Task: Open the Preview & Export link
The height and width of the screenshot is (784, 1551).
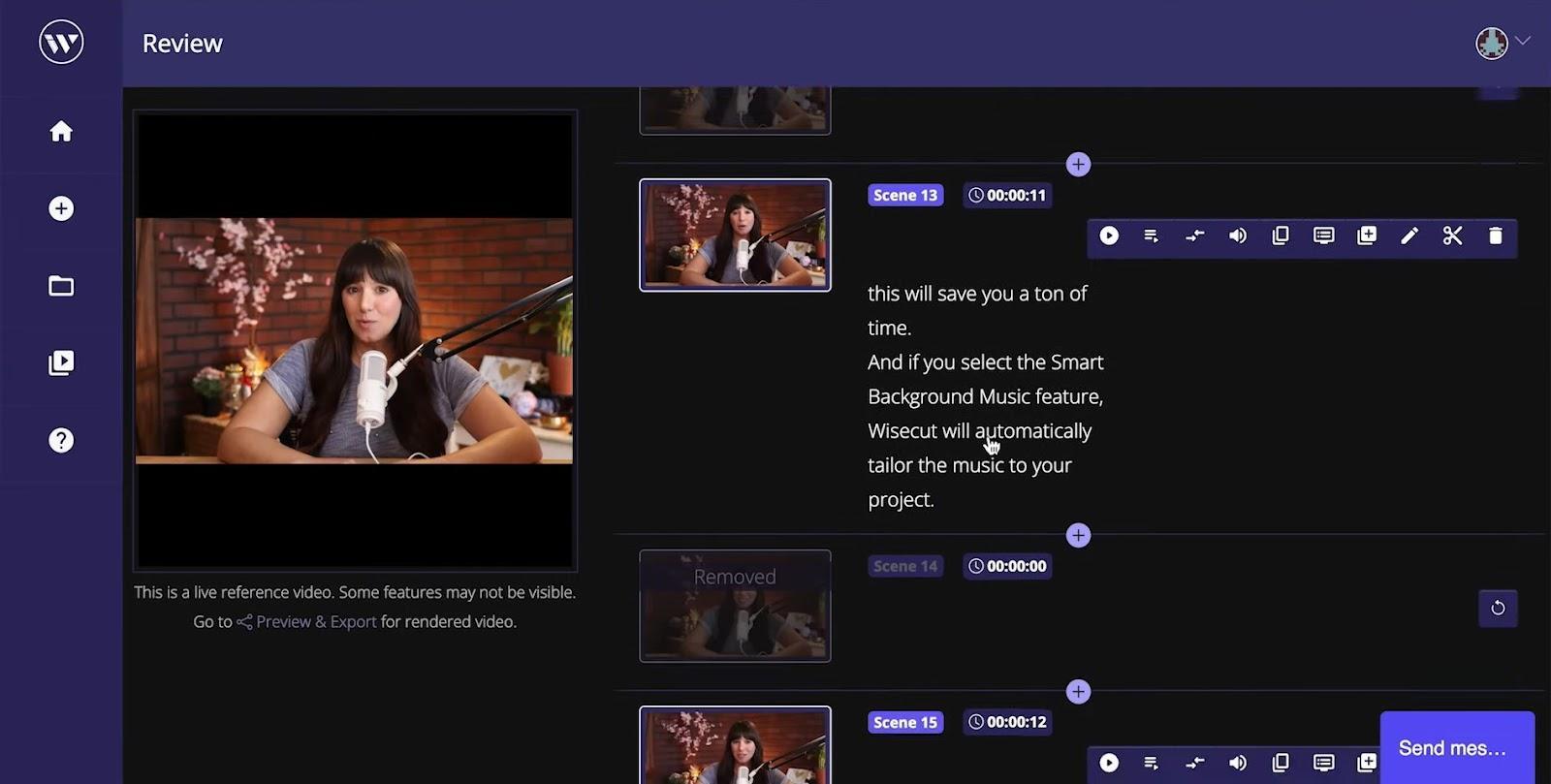Action: (306, 621)
